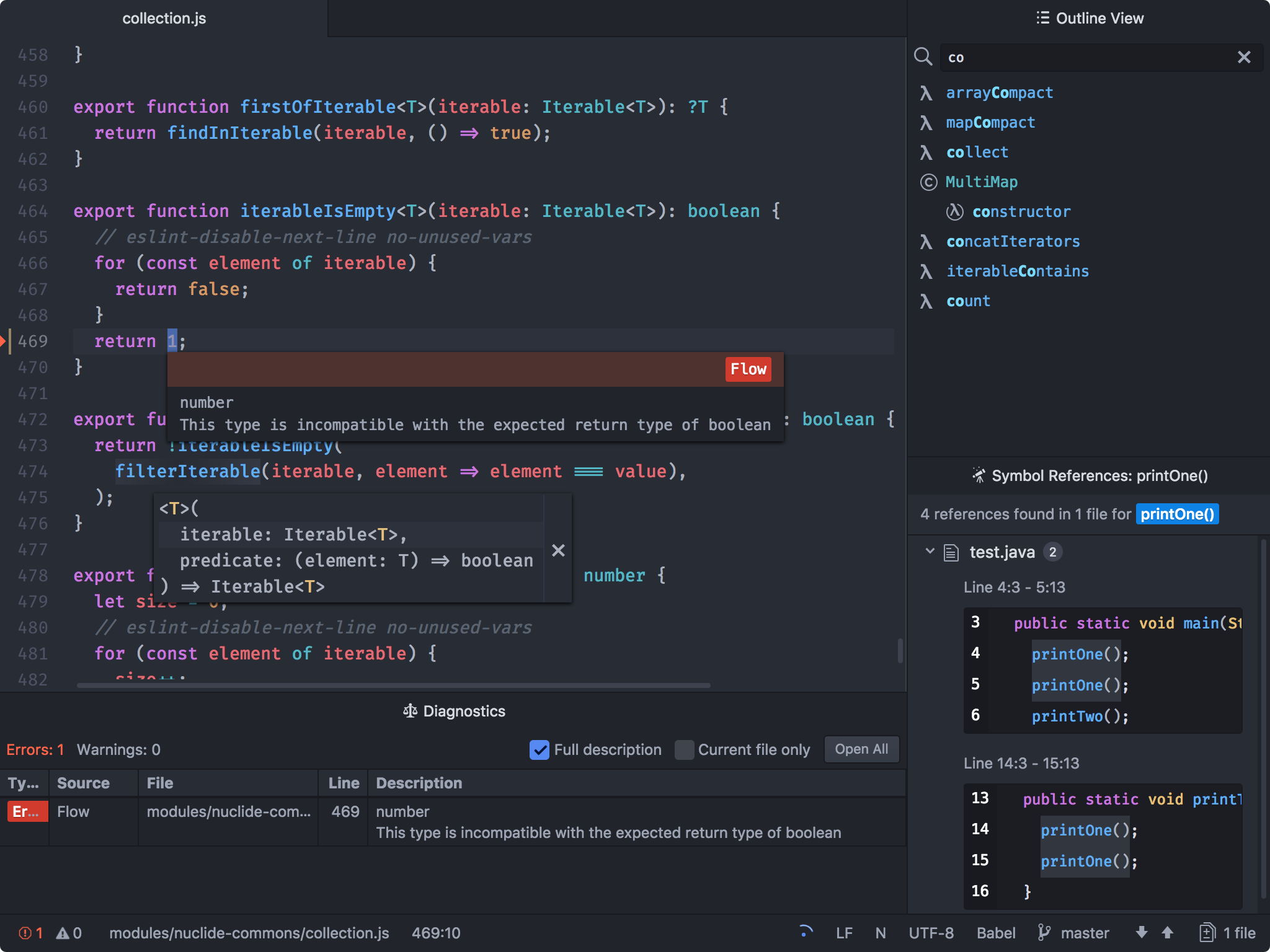
Task: Click the search icon in Outline View
Action: point(924,56)
